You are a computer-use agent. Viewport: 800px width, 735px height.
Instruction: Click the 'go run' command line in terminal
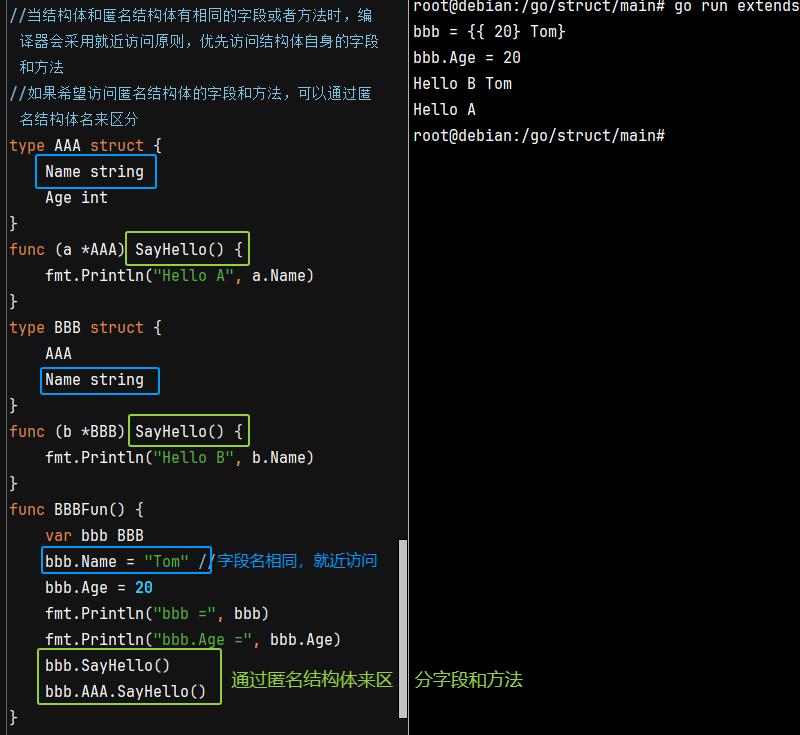(605, 7)
